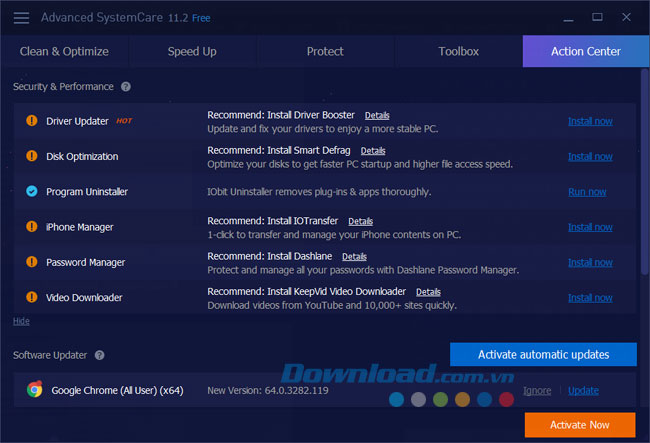Select the Protect tab
Screen dimensions: 650x443
[325, 51]
